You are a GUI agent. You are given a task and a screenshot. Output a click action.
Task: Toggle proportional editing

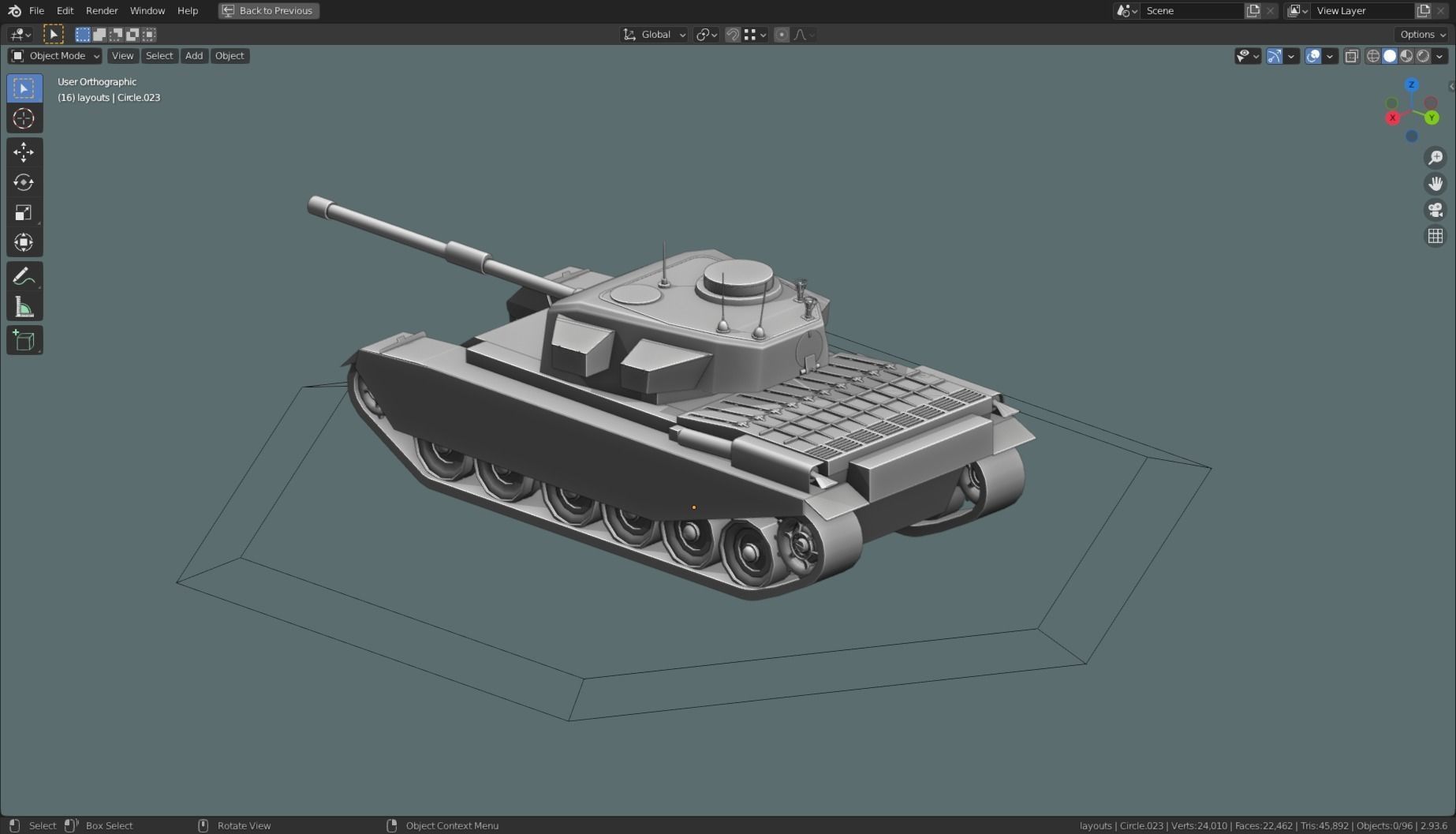(x=782, y=34)
